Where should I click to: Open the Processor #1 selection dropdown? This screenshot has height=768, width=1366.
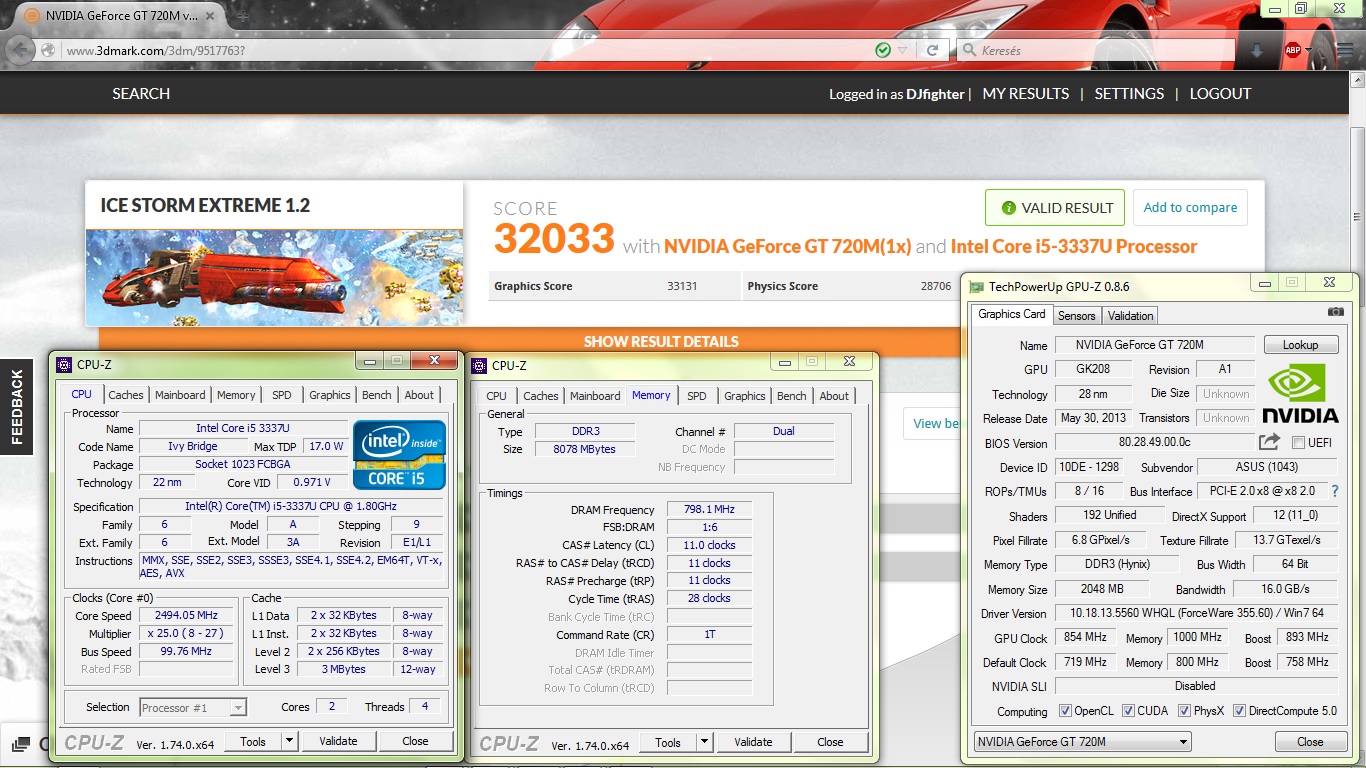193,707
